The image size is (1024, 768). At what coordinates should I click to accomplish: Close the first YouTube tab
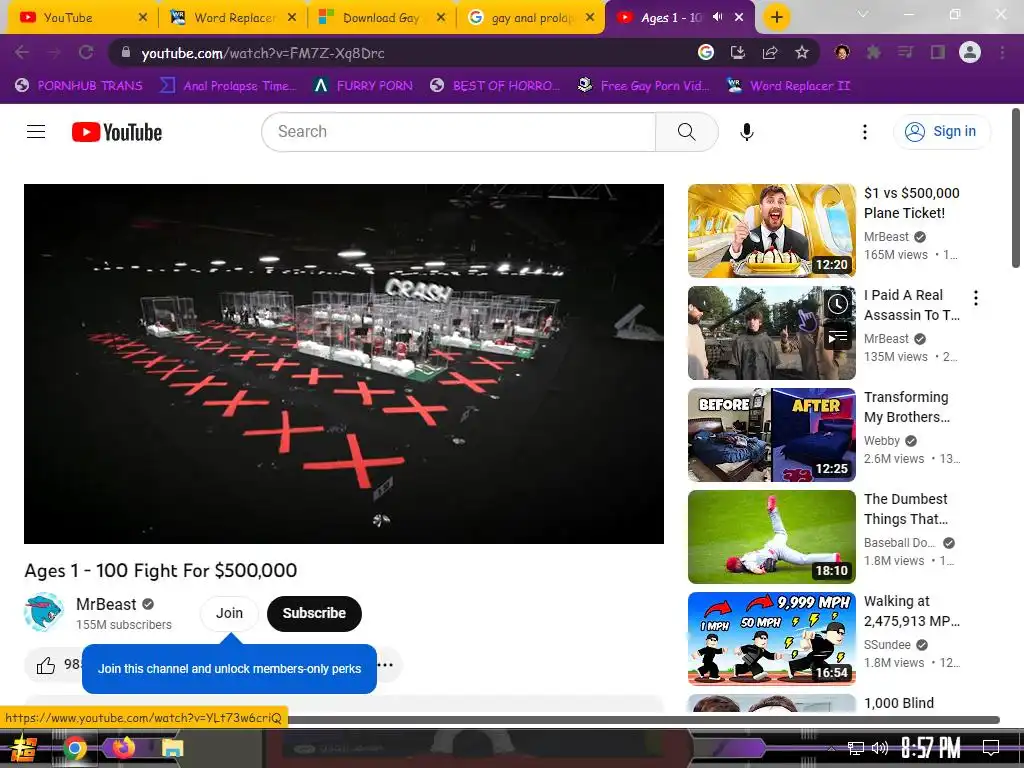(x=143, y=18)
